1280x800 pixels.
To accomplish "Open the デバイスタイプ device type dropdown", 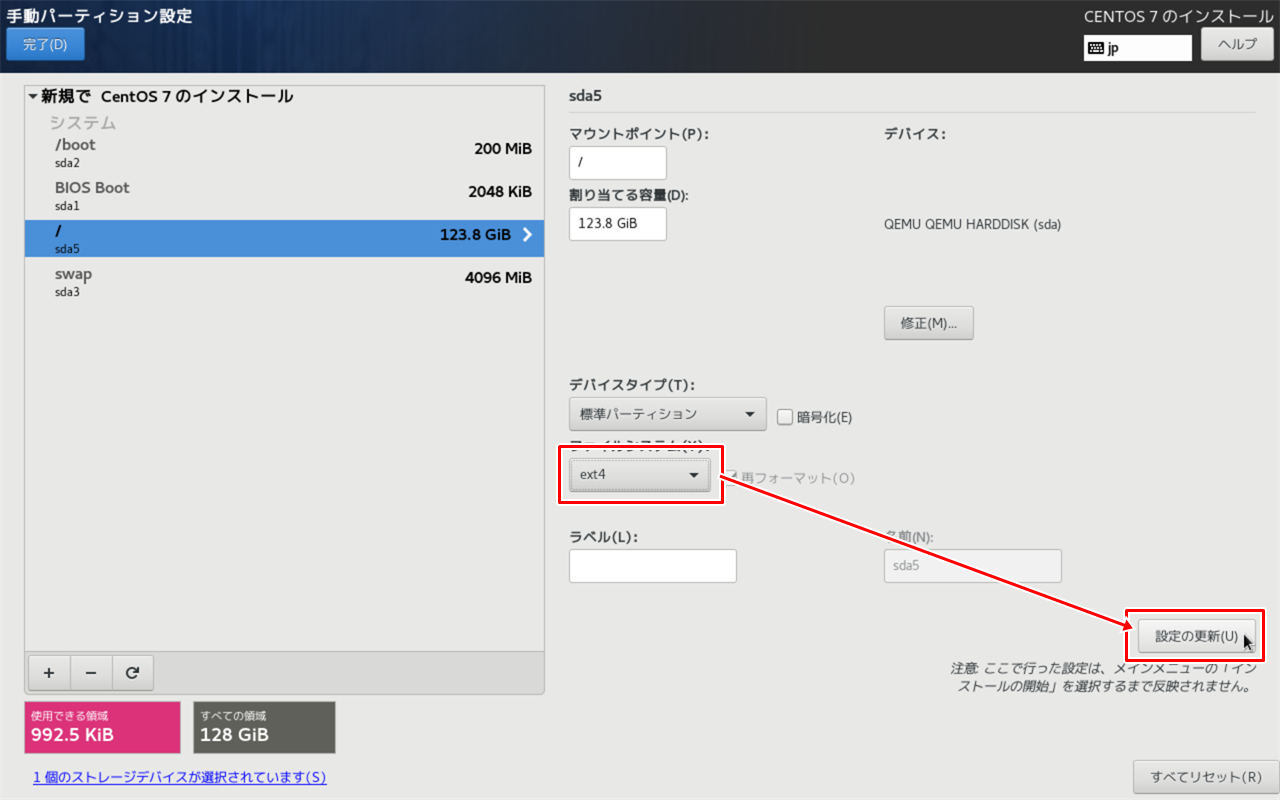I will pos(667,413).
